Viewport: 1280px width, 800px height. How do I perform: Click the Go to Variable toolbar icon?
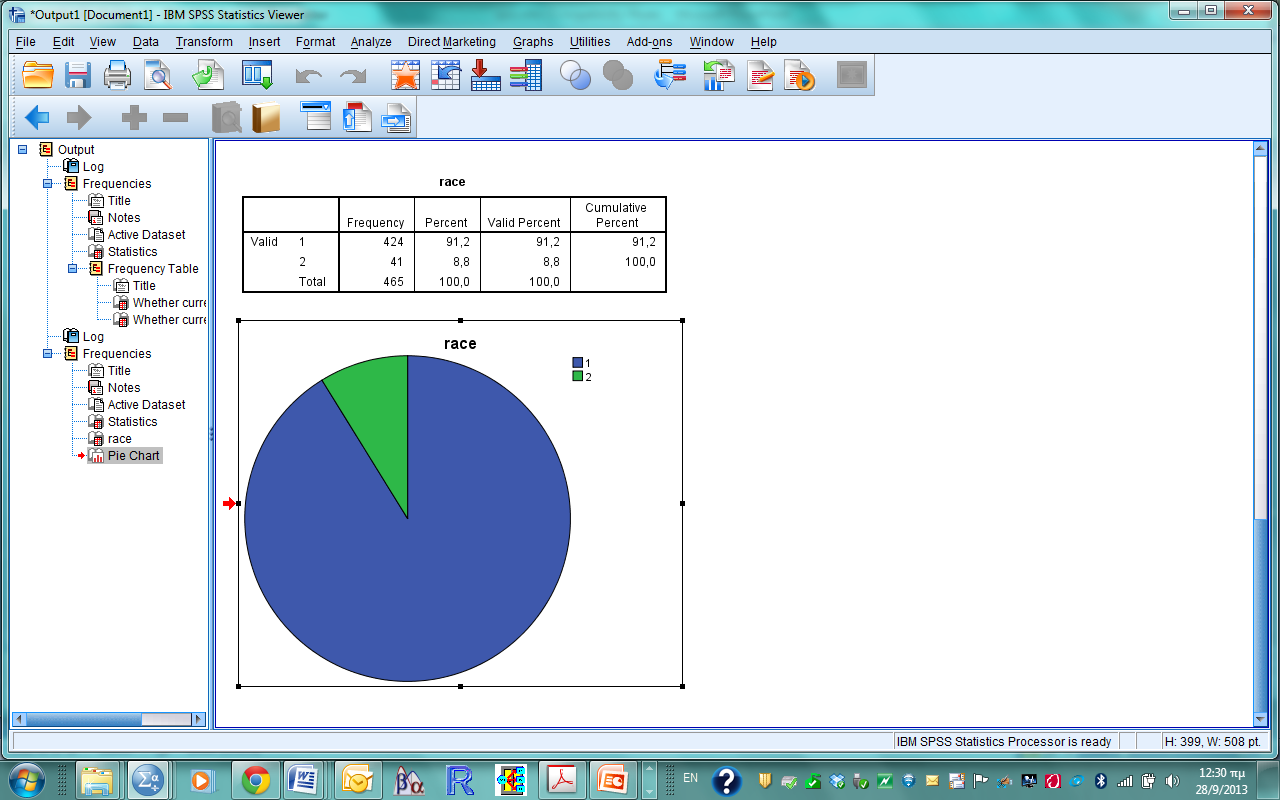(485, 75)
